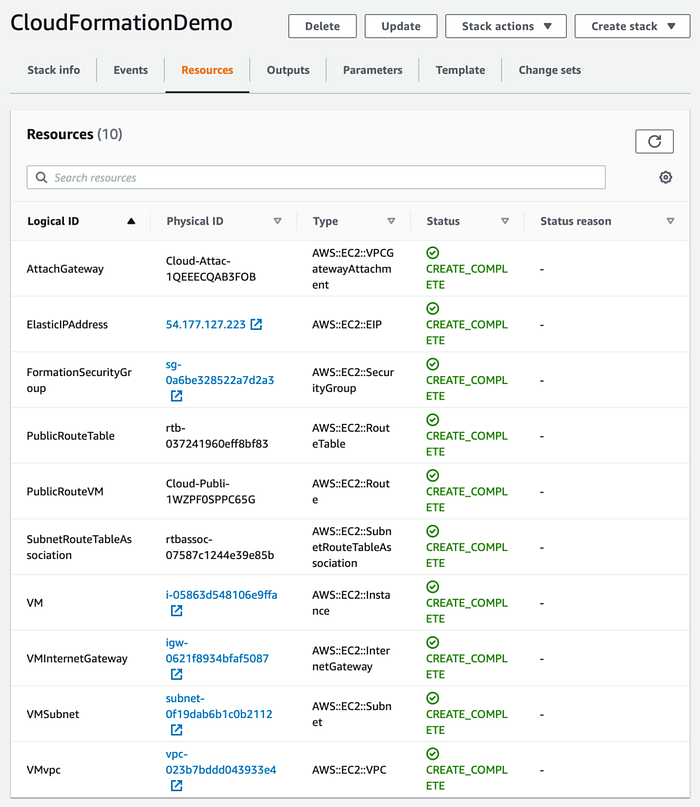Click VMvpc success status icon

(x=433, y=753)
